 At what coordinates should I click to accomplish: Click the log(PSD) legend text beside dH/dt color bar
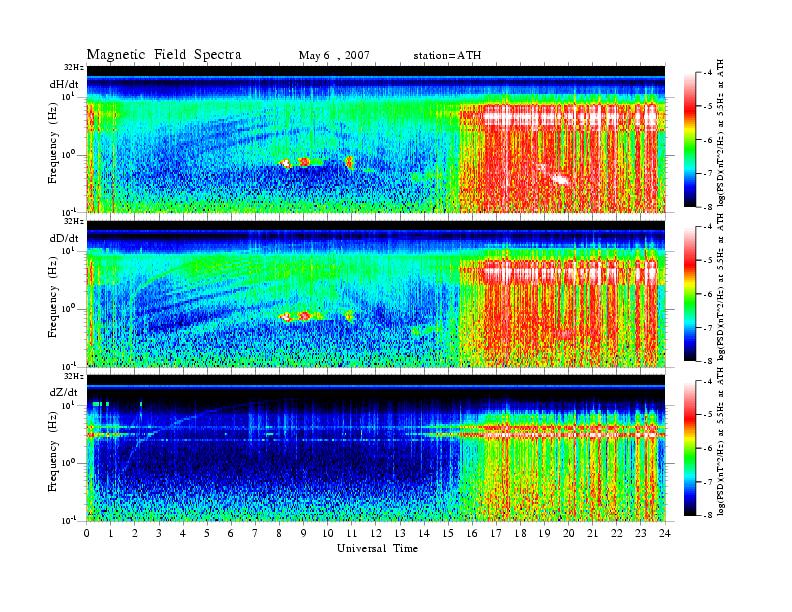[721, 133]
